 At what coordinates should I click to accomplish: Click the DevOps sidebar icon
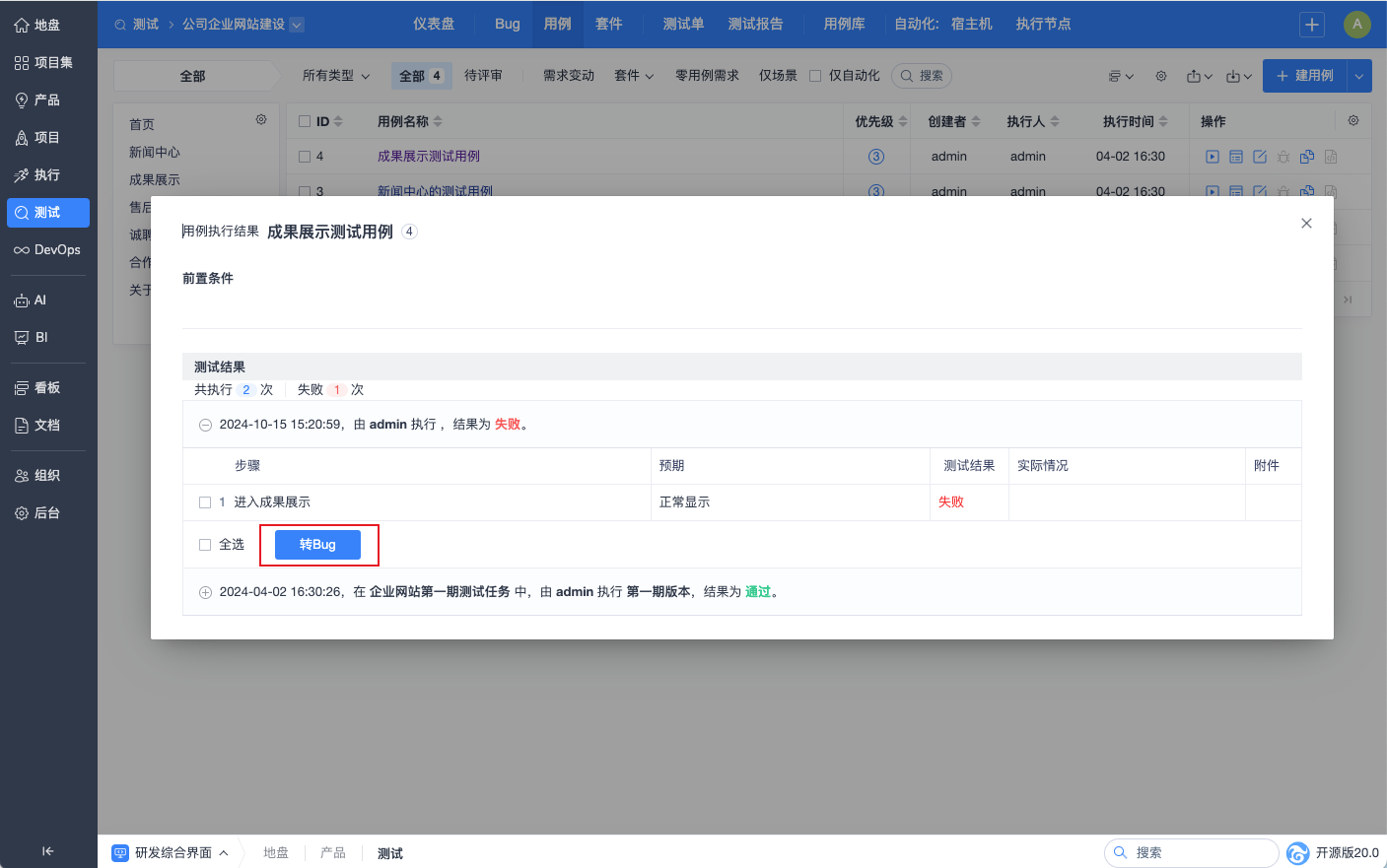(22, 250)
